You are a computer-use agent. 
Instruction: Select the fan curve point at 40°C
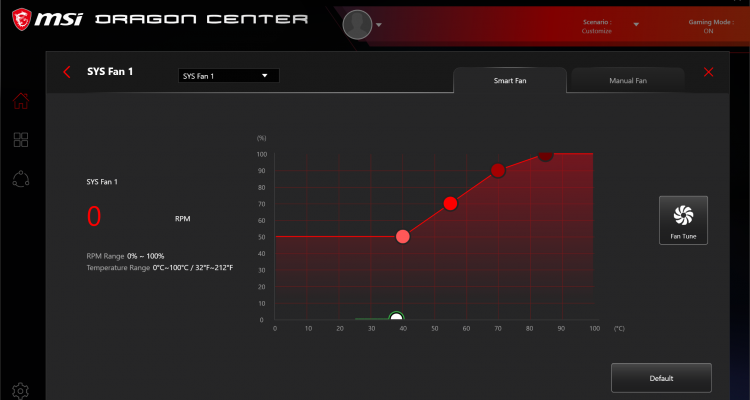pyautogui.click(x=403, y=237)
